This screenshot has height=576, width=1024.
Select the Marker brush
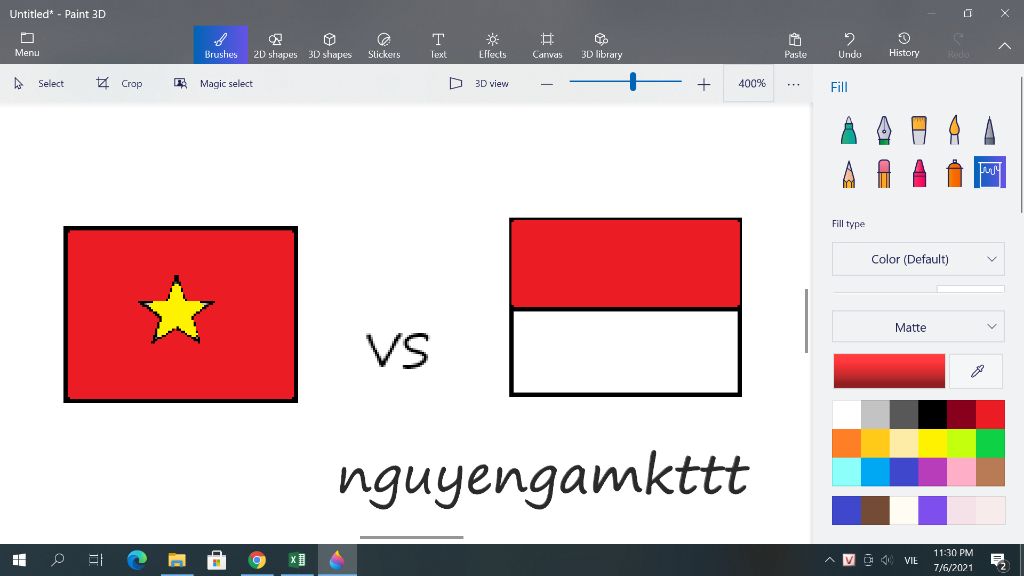[x=848, y=130]
